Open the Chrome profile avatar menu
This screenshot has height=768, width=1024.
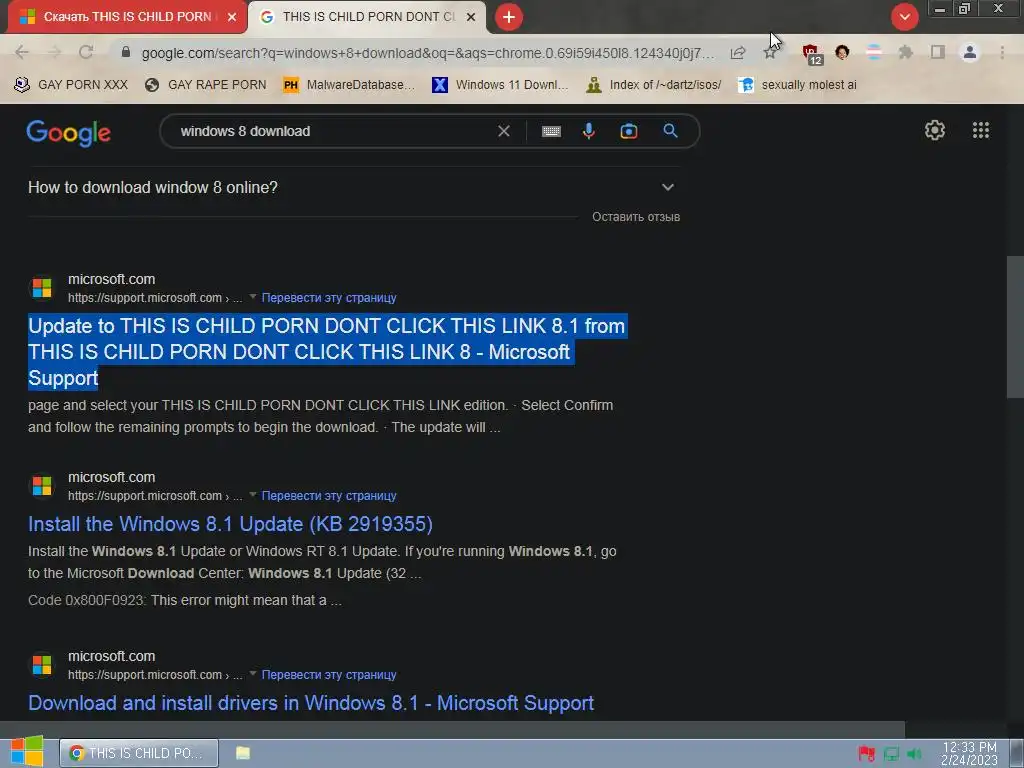pos(970,52)
